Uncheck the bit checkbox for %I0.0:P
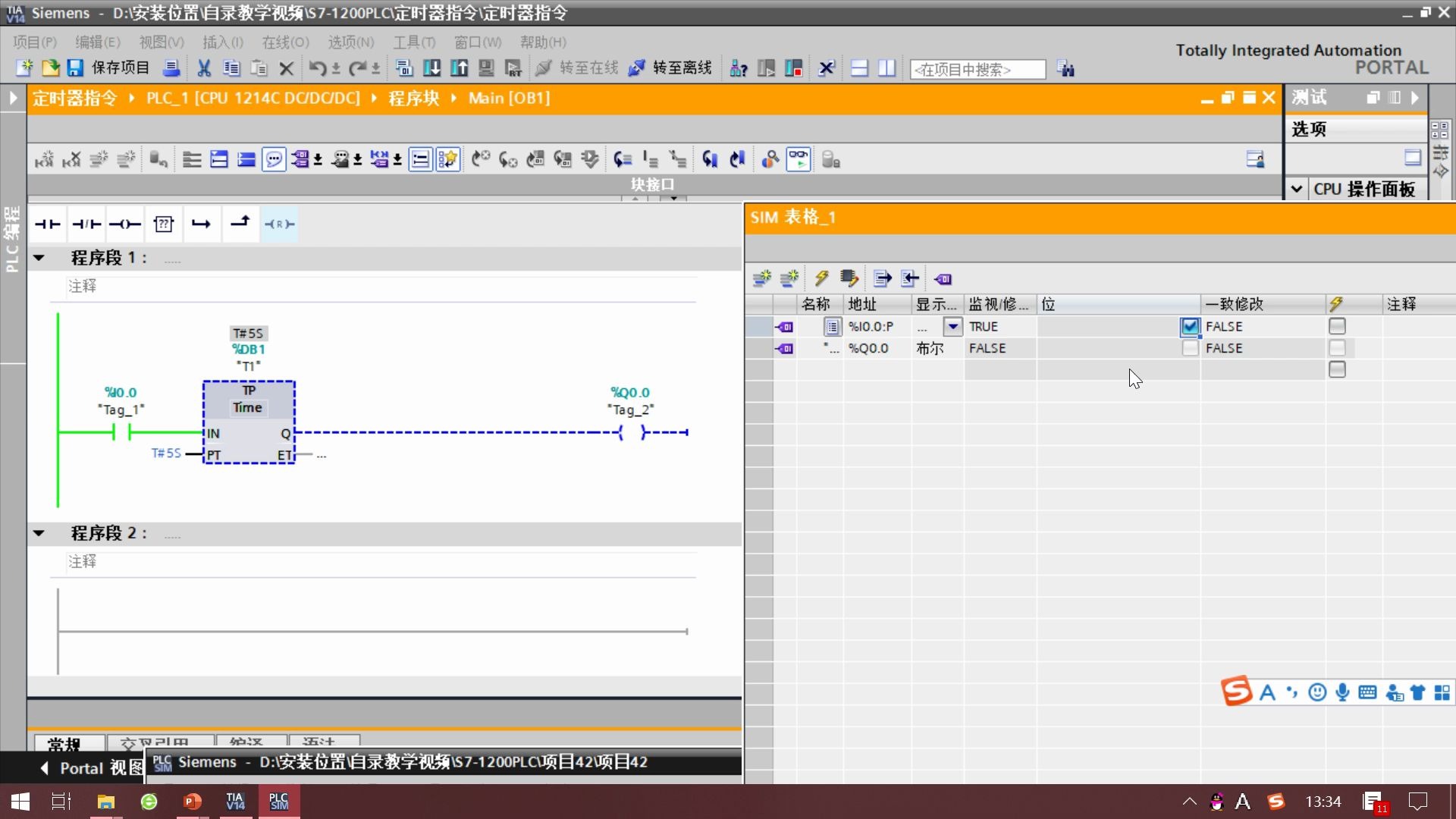The width and height of the screenshot is (1456, 819). (x=1190, y=326)
